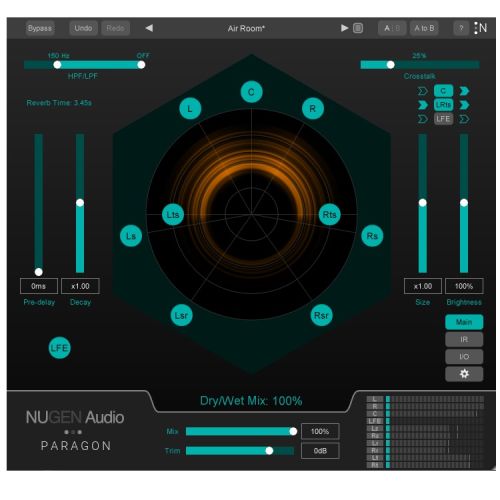Open the preset browser square icon
The image size is (500, 500).
click(x=358, y=28)
